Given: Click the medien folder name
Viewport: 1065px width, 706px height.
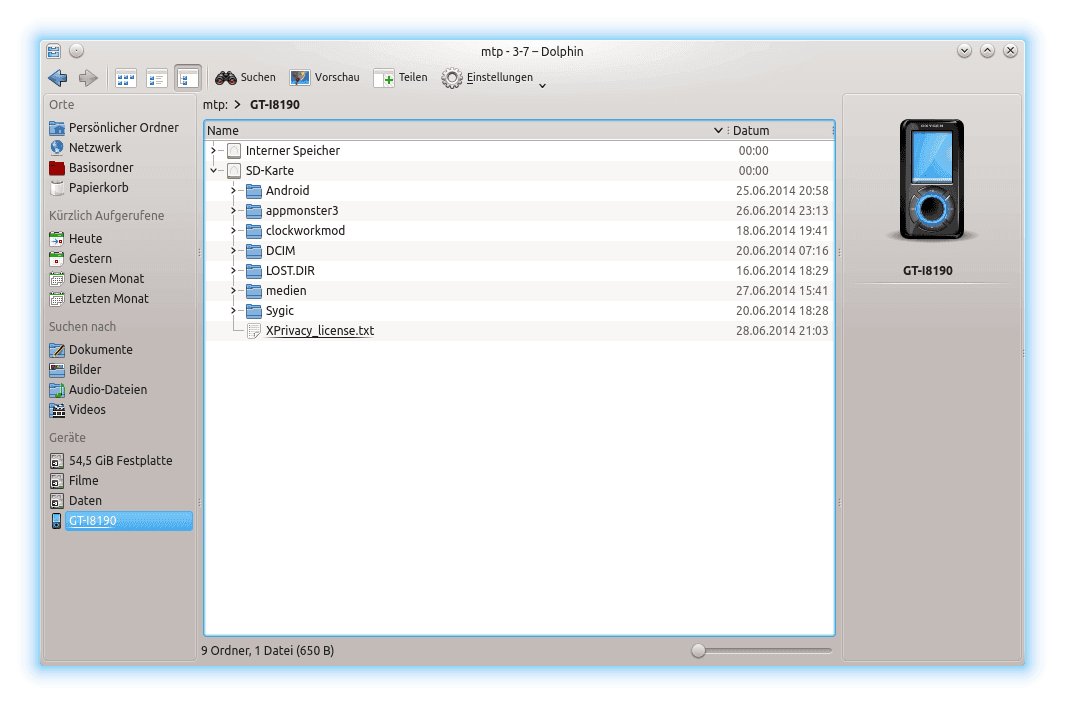Looking at the screenshot, I should click(286, 291).
